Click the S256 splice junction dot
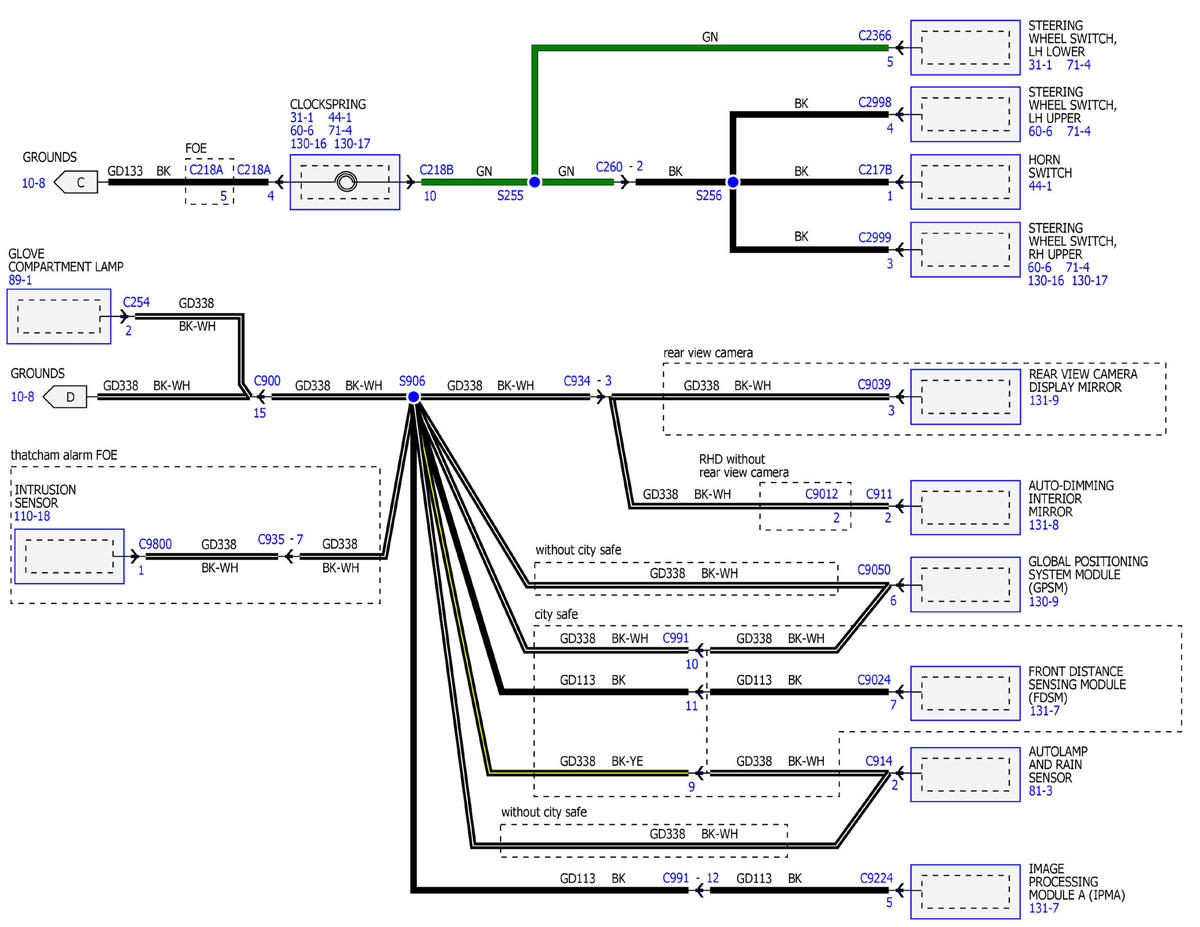The image size is (1200, 927). point(732,182)
